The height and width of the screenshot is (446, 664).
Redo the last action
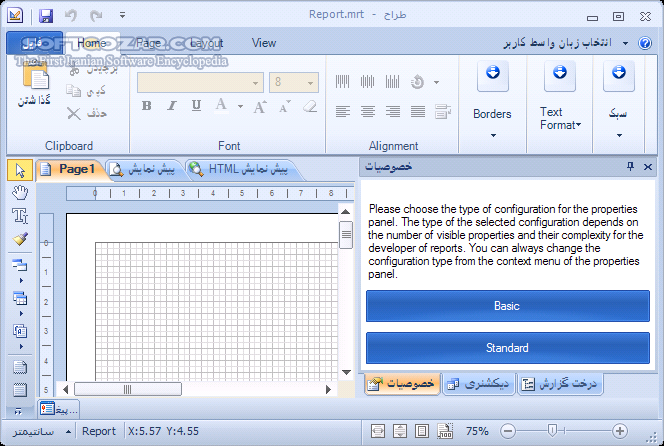click(96, 16)
